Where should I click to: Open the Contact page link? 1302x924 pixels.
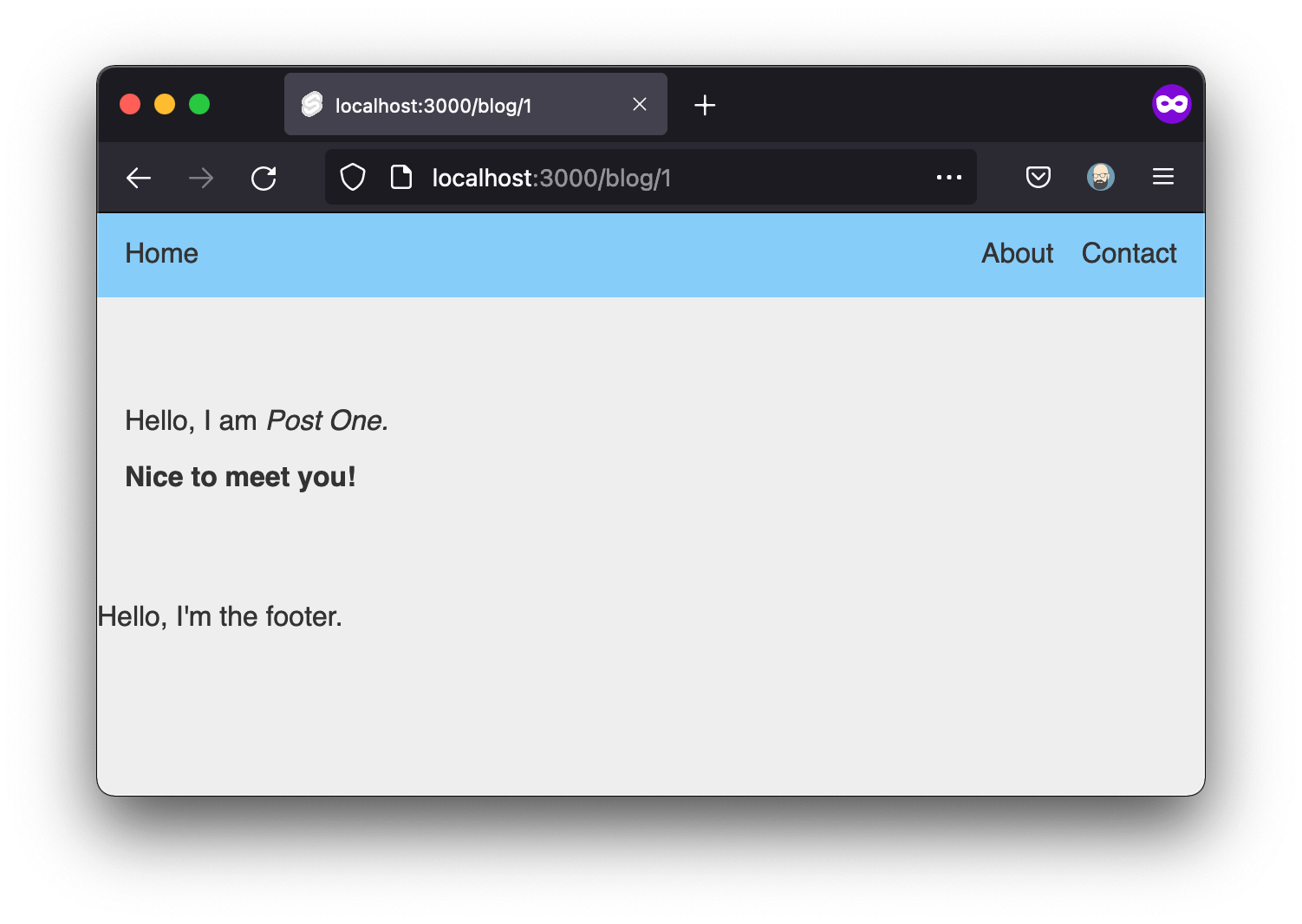[x=1129, y=253]
